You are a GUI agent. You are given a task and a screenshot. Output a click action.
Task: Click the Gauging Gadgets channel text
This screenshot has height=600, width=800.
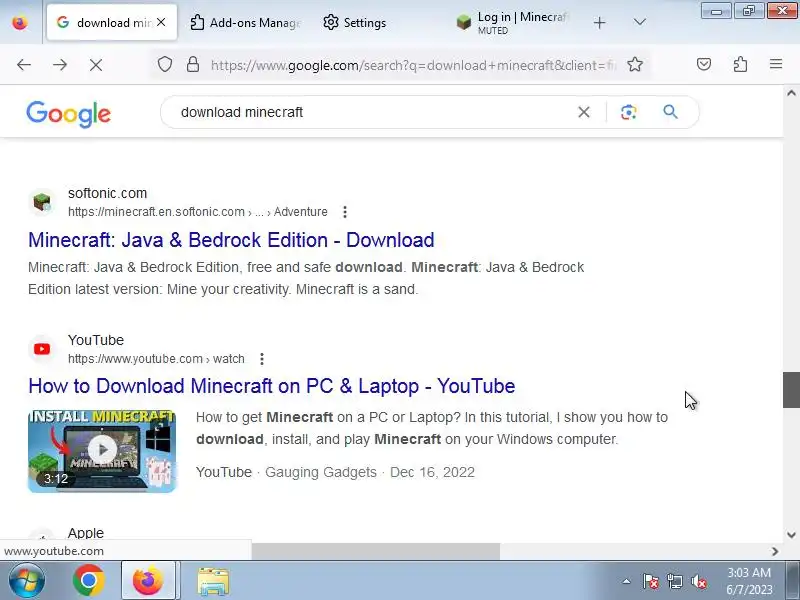pos(321,472)
